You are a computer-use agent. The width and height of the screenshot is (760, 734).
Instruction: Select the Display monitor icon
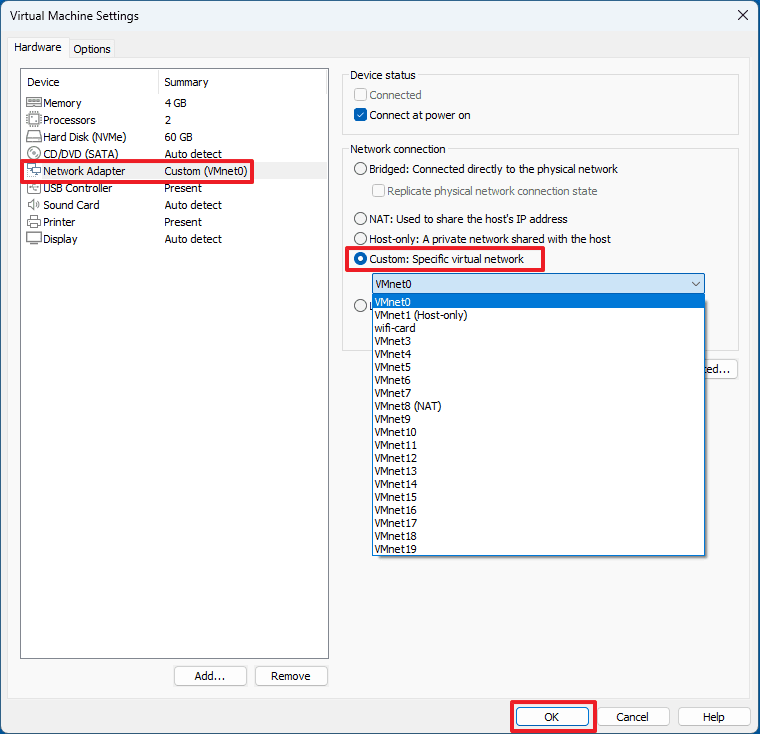tap(33, 239)
